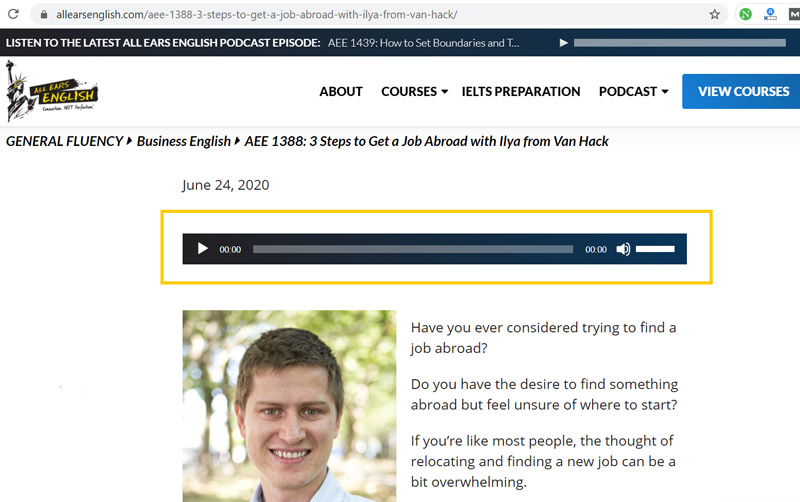Bookmark this page with the star icon
The height and width of the screenshot is (502, 800).
(714, 15)
